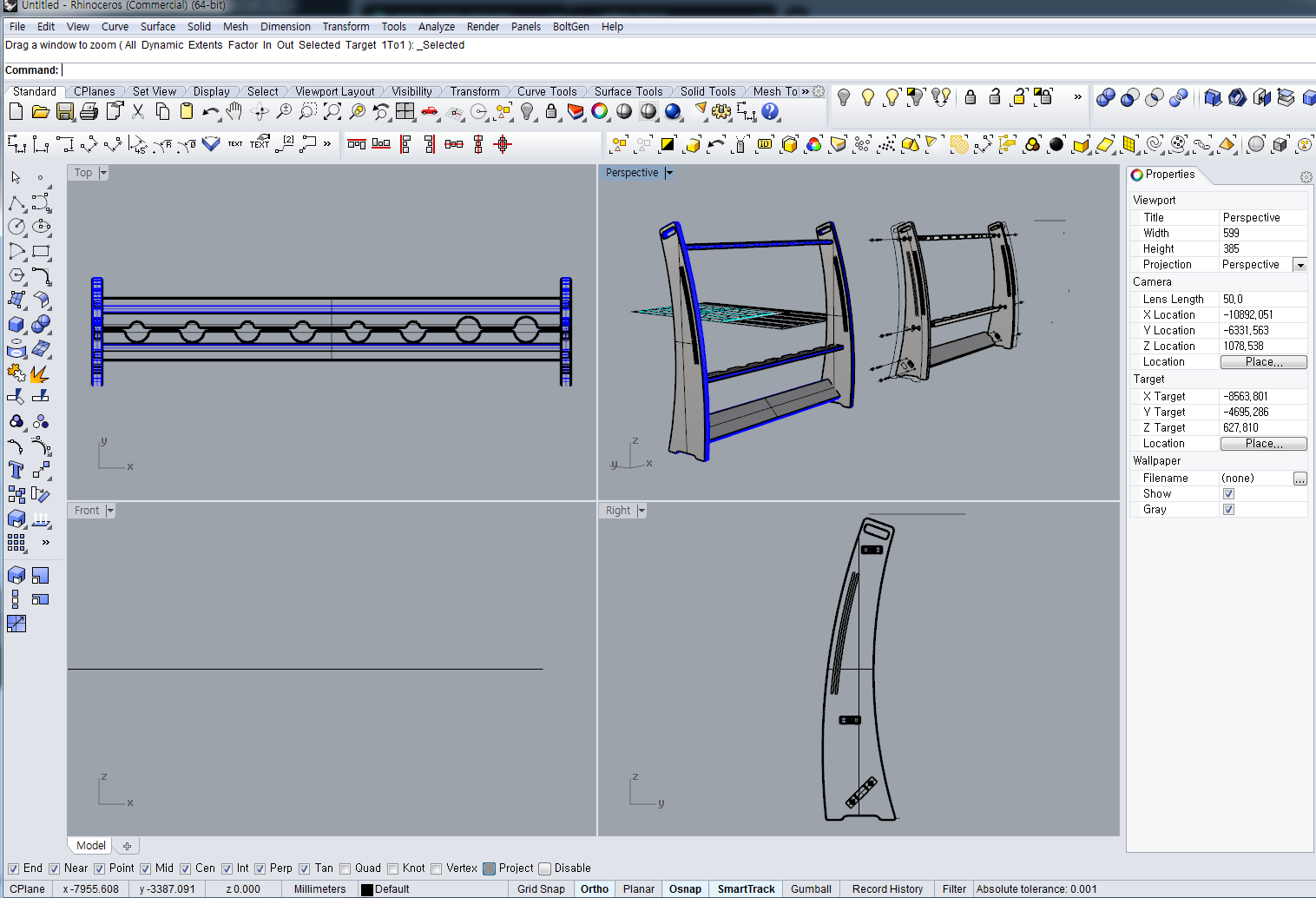Click the Cut scissors icon
The image size is (1316, 898).
click(138, 111)
